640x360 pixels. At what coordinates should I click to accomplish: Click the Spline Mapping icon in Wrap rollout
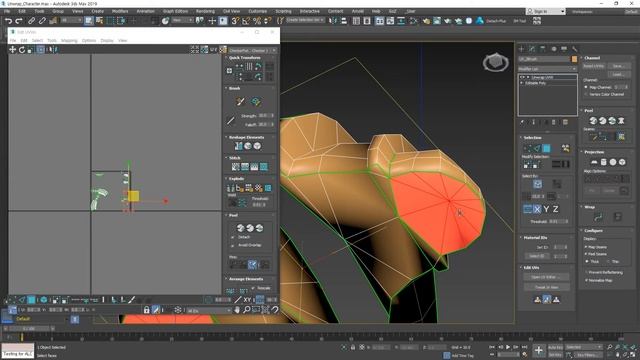click(598, 217)
